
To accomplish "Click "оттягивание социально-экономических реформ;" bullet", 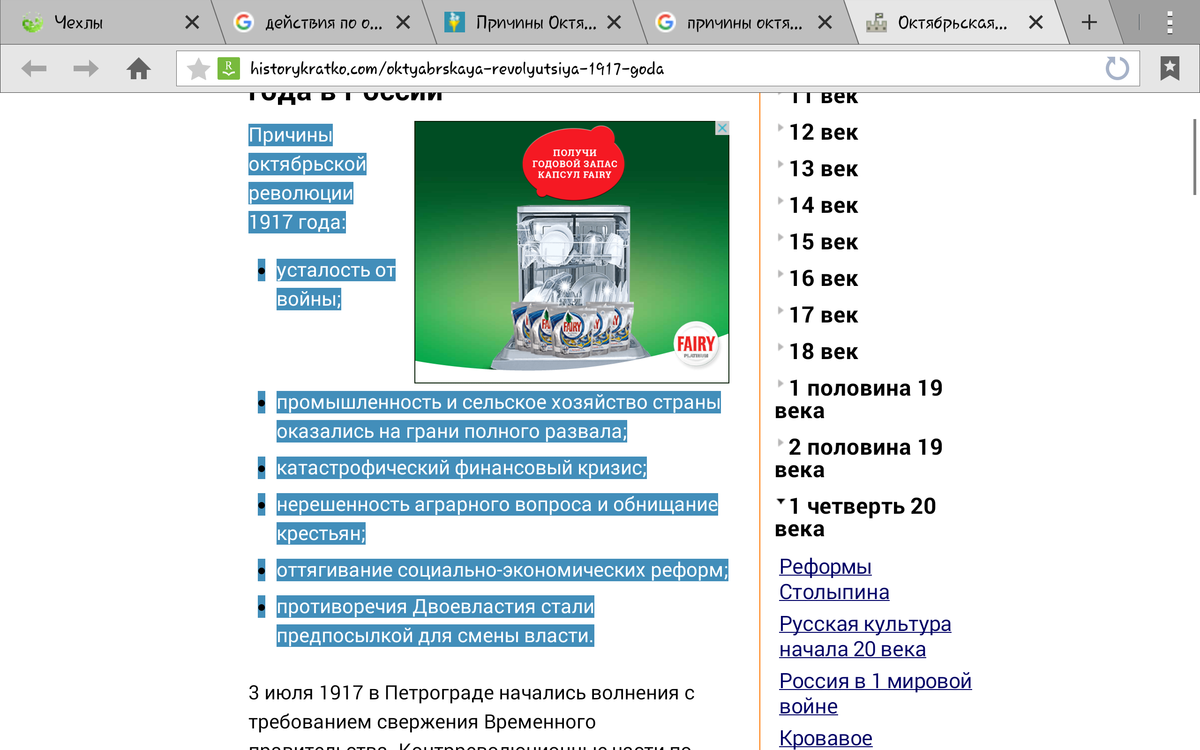I will [502, 570].
